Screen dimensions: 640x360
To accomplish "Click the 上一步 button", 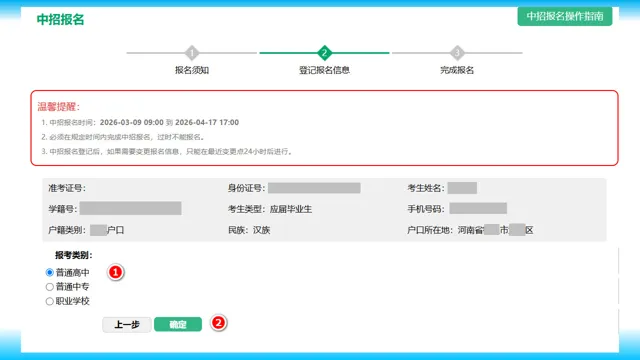I will pos(127,324).
